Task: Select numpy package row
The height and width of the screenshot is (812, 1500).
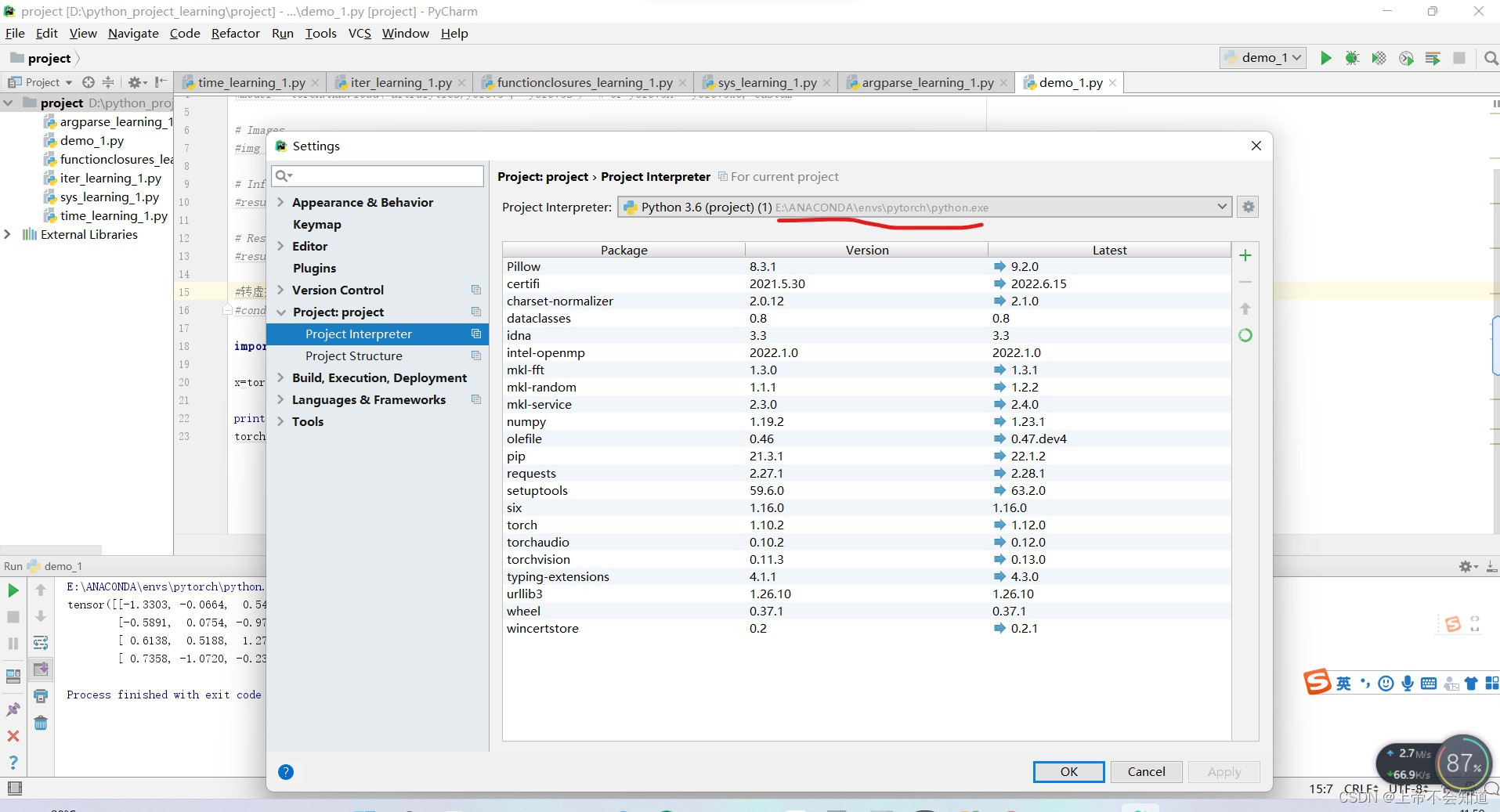Action: (867, 421)
